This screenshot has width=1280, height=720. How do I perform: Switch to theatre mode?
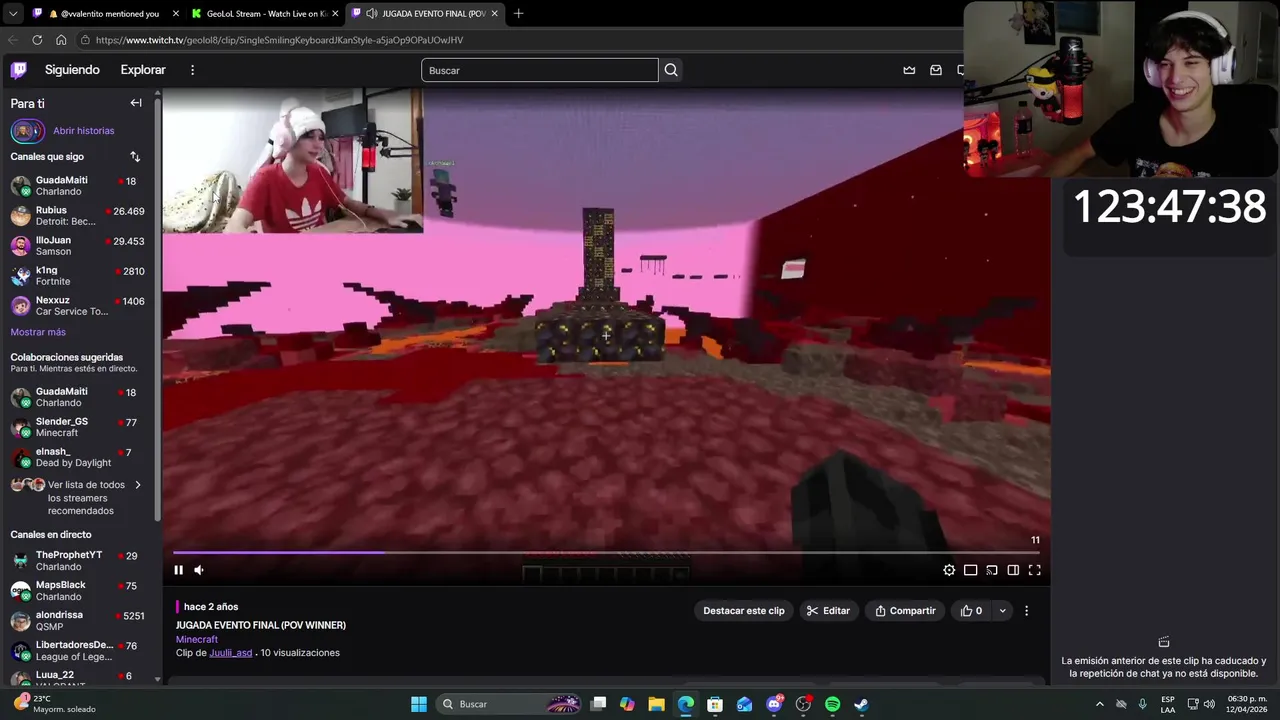click(1013, 570)
